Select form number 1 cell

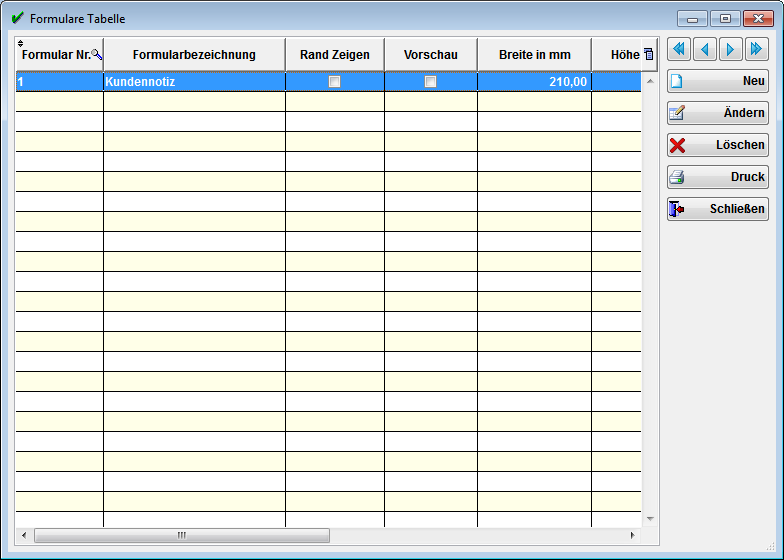click(x=60, y=82)
